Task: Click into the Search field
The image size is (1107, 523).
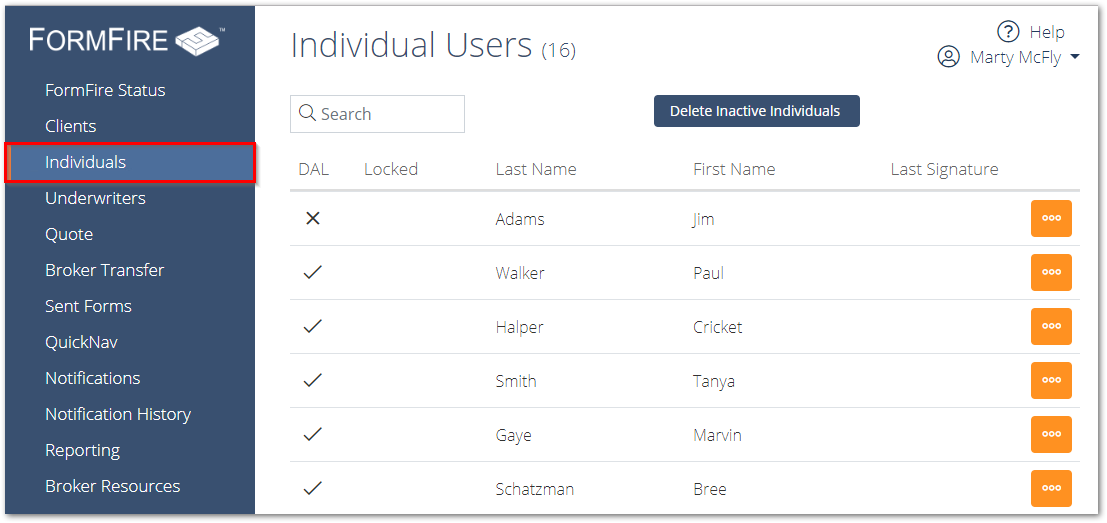Action: (x=377, y=114)
